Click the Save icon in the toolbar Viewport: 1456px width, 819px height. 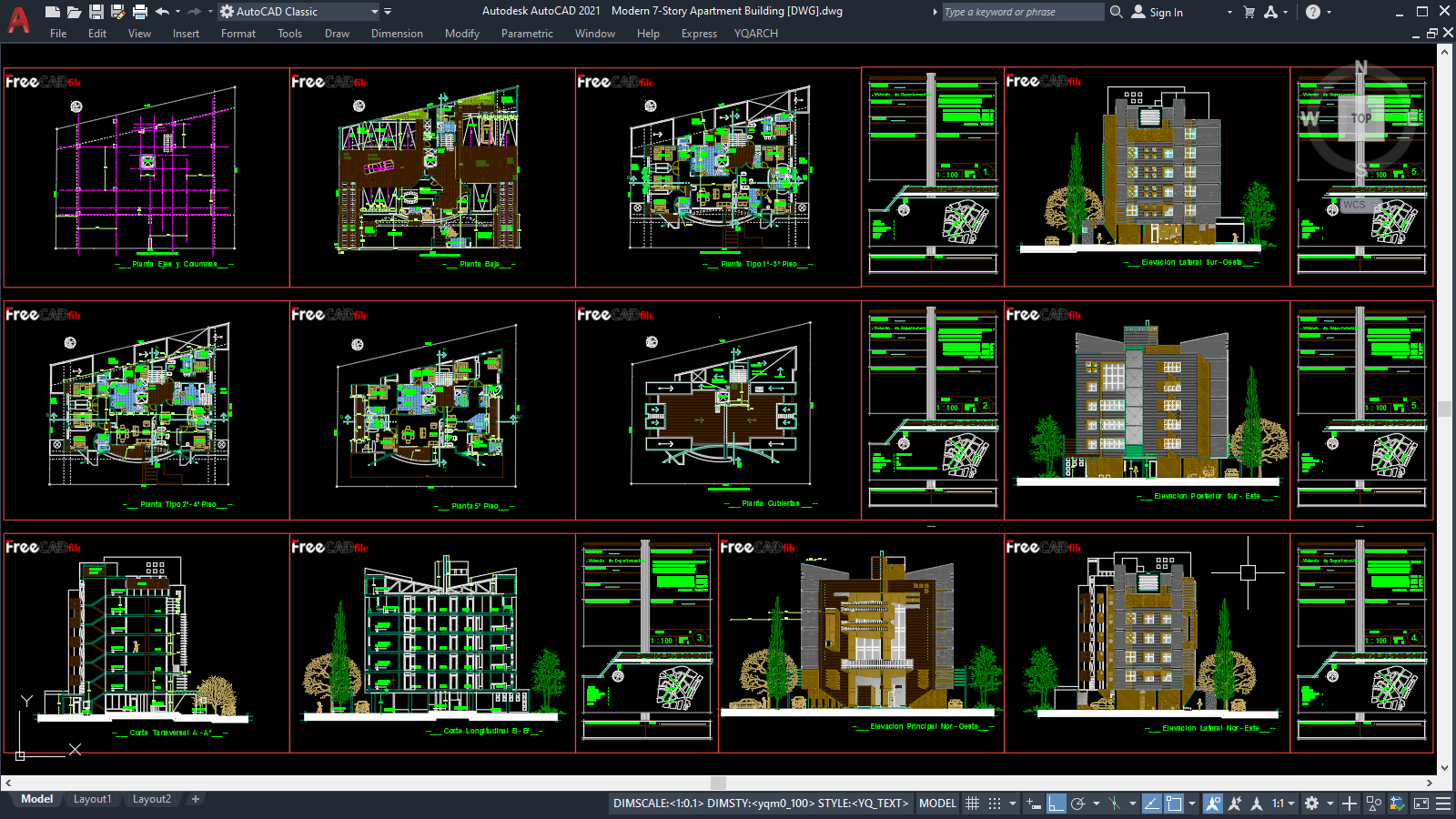[x=95, y=12]
